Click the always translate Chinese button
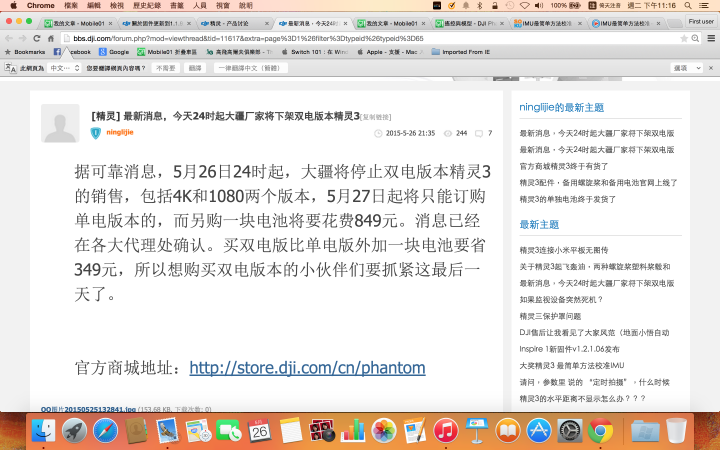 (250, 68)
